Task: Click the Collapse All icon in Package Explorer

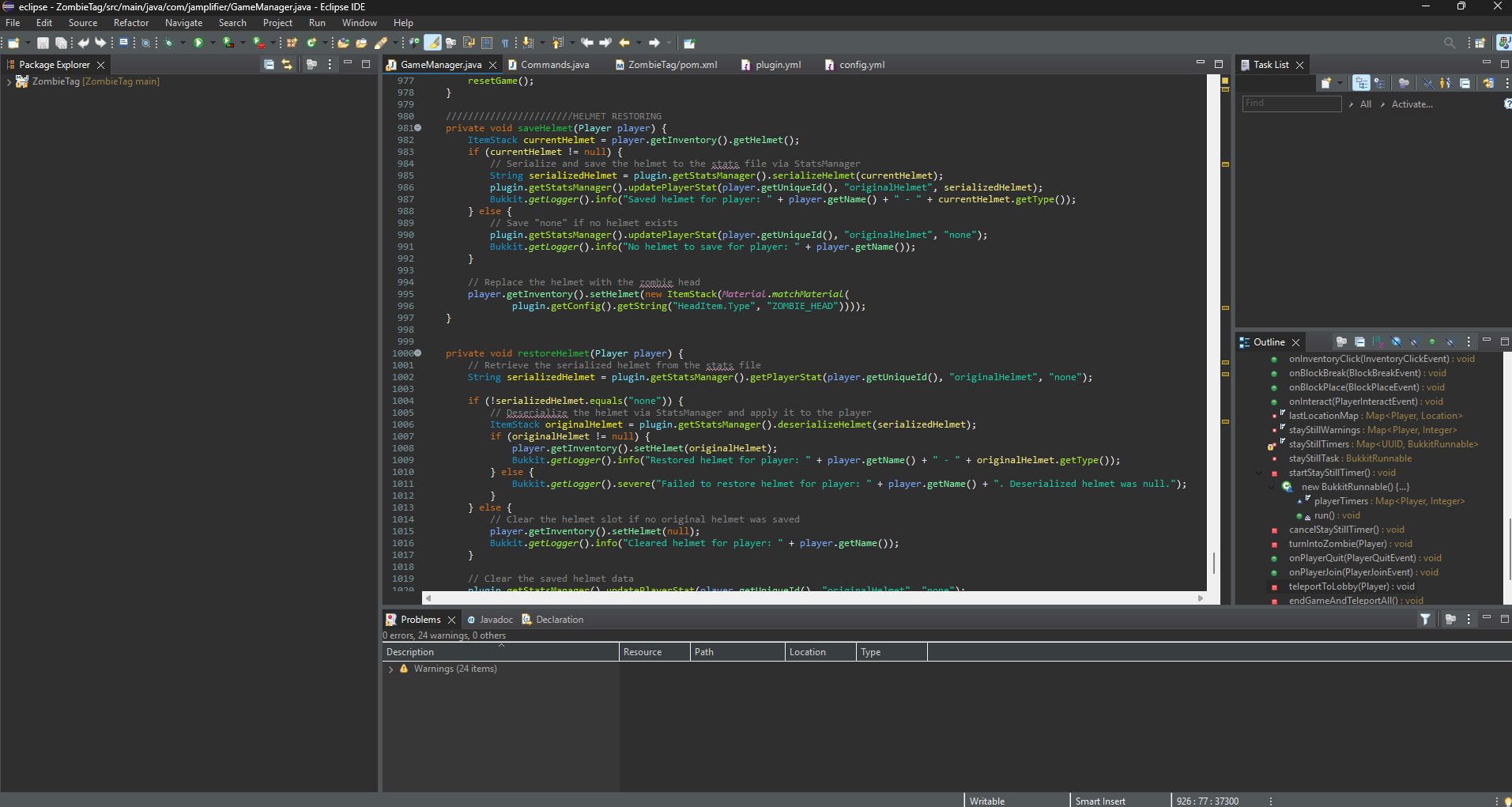Action: pyautogui.click(x=269, y=65)
